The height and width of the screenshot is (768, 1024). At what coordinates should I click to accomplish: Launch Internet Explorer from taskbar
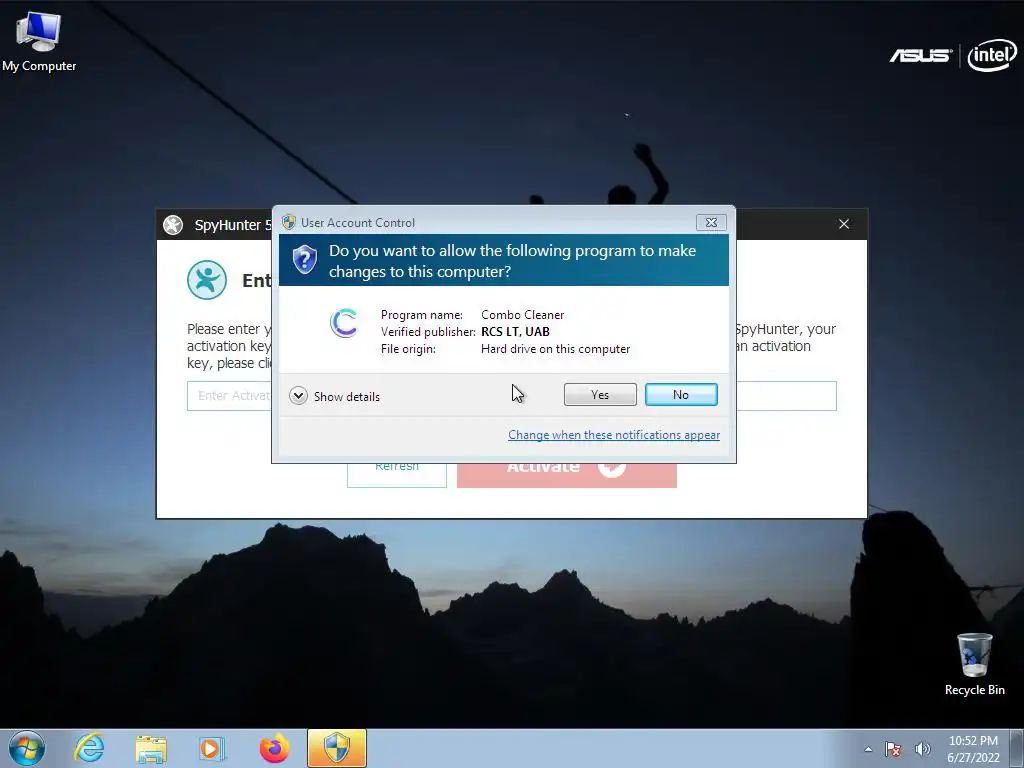pos(89,748)
